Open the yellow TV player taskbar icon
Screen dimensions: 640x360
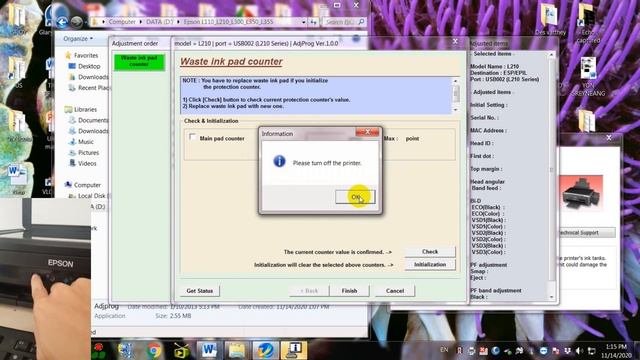click(x=181, y=351)
